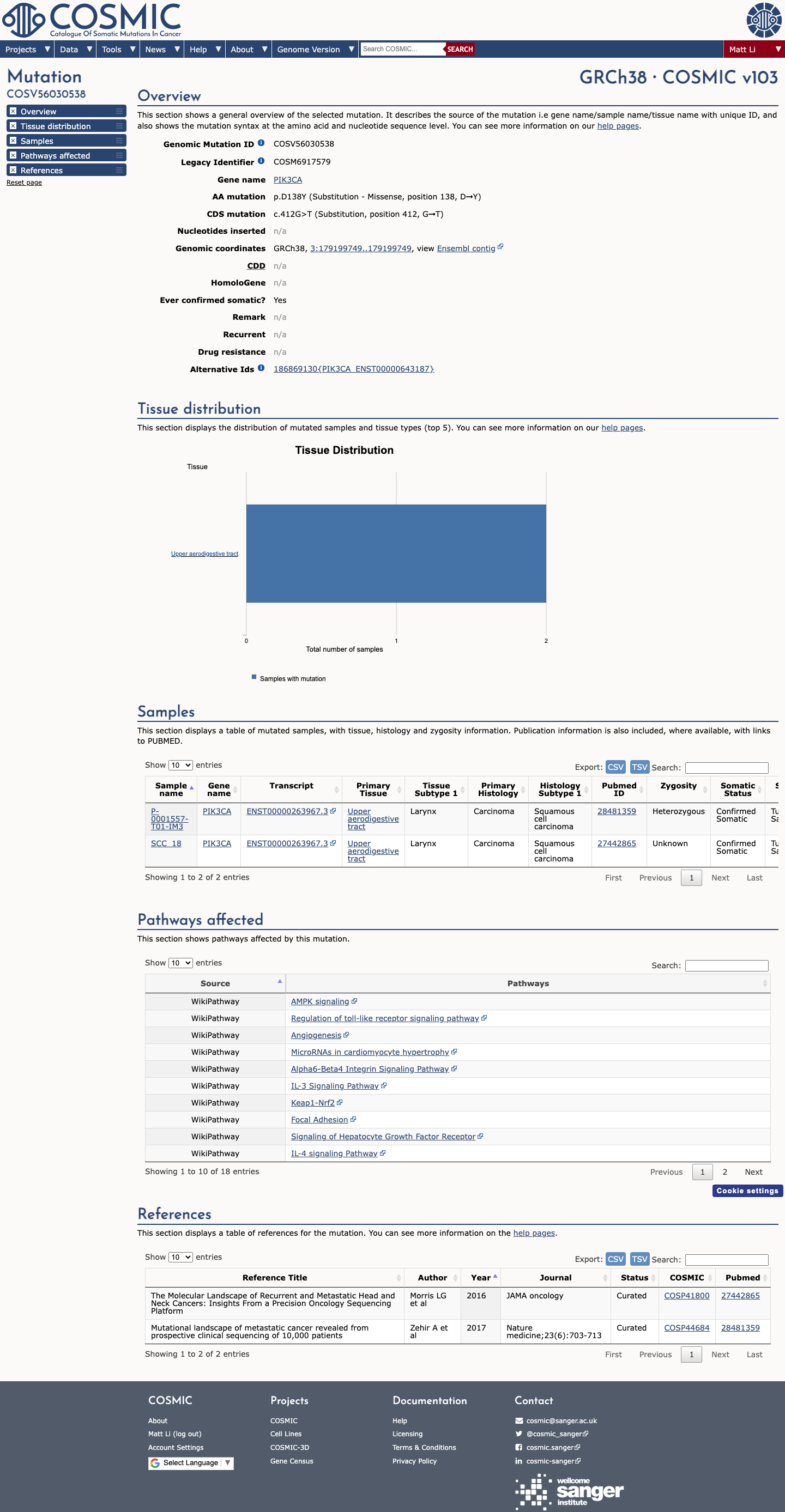Image resolution: width=785 pixels, height=1512 pixels.
Task: Open external icon next to first ENST00000263967.3
Action: click(x=334, y=811)
